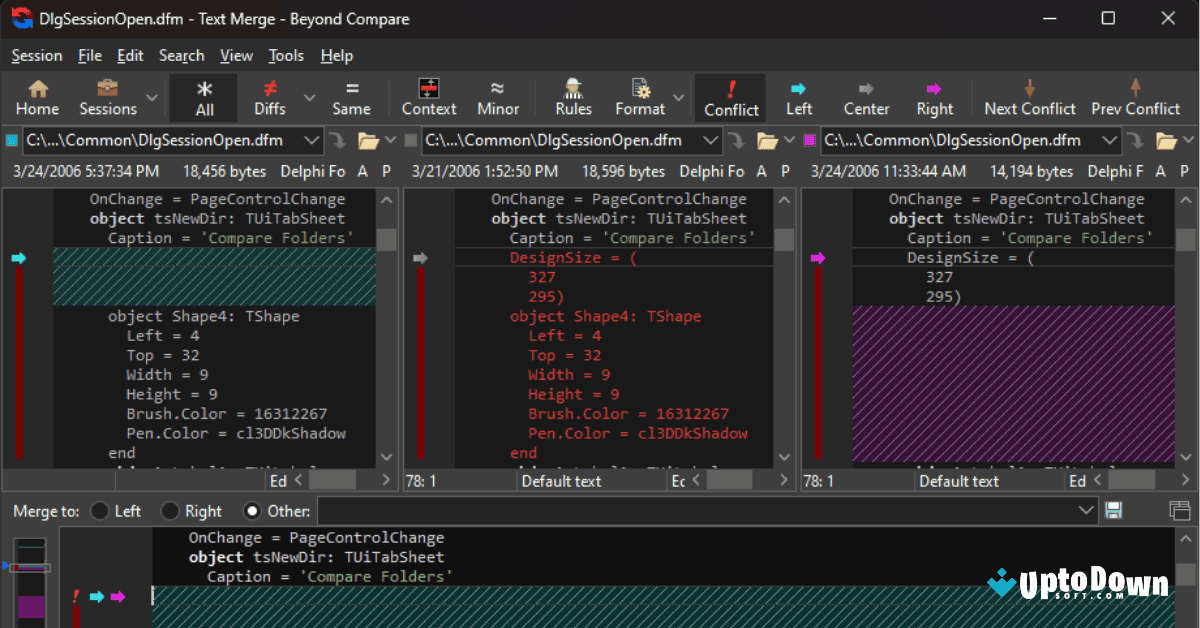Save the merge output with the disk icon
Screen dimensions: 1200x628
(1113, 510)
